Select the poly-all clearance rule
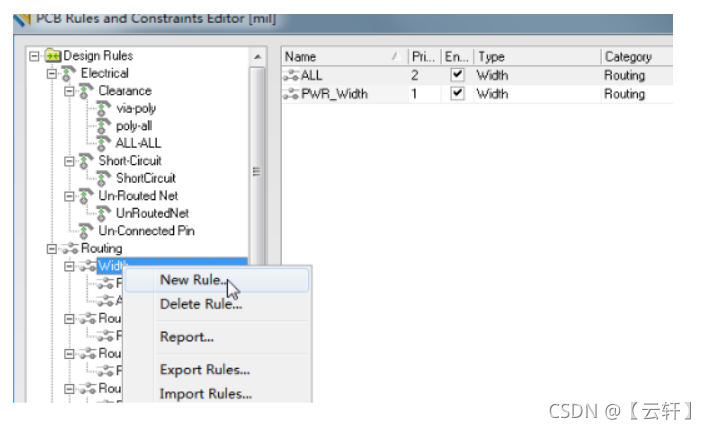The image size is (706, 429). coord(134,126)
